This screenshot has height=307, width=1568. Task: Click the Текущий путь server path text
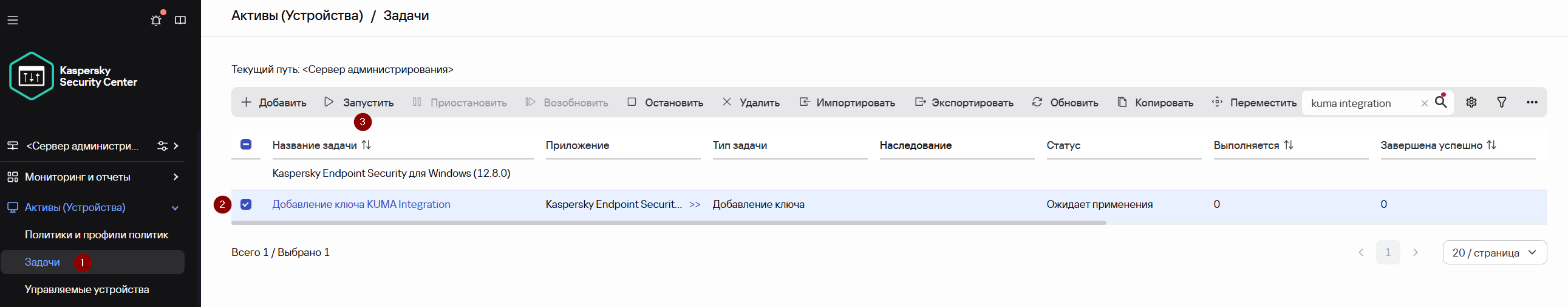(342, 69)
